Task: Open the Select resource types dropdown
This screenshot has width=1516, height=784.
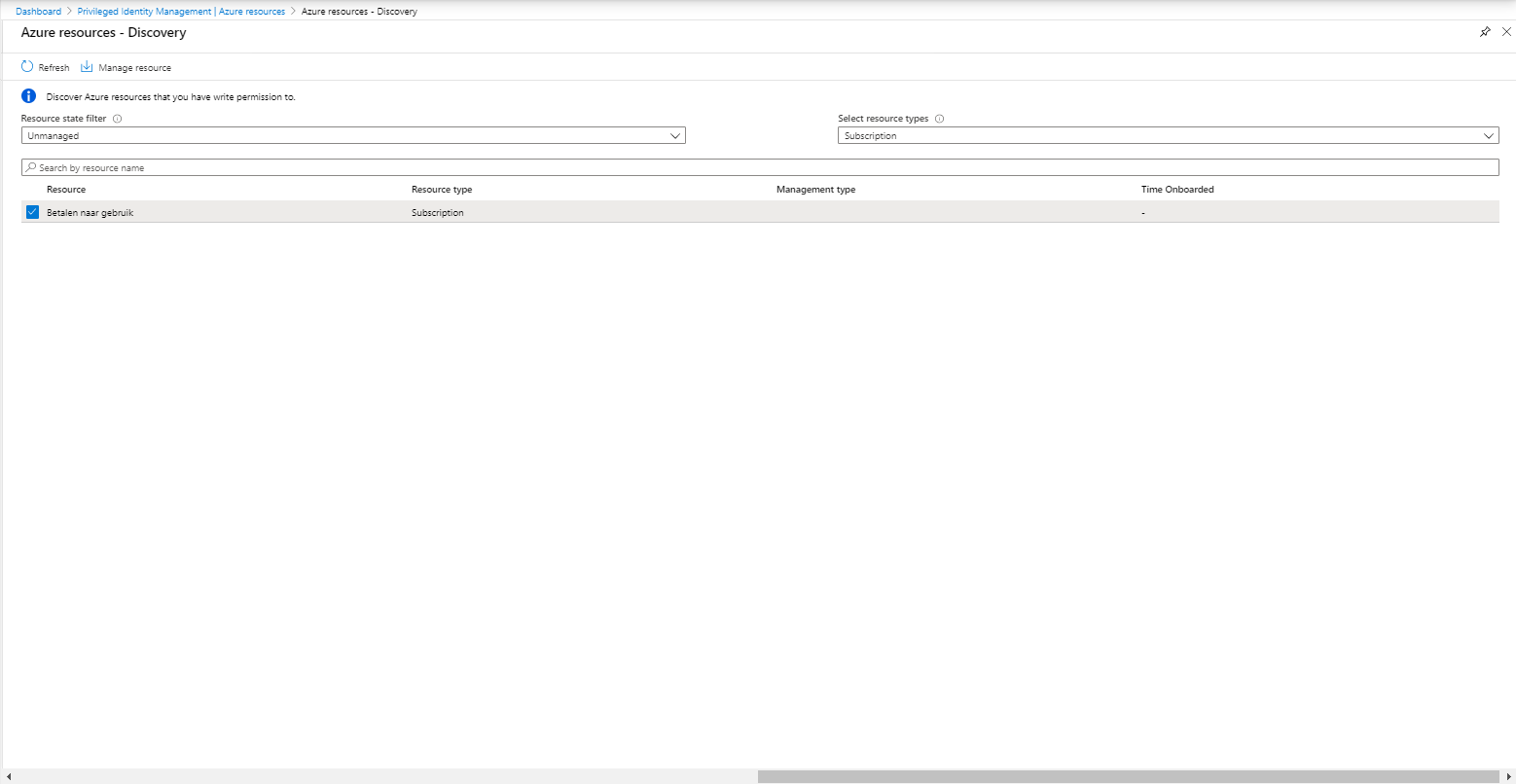Action: click(1168, 136)
